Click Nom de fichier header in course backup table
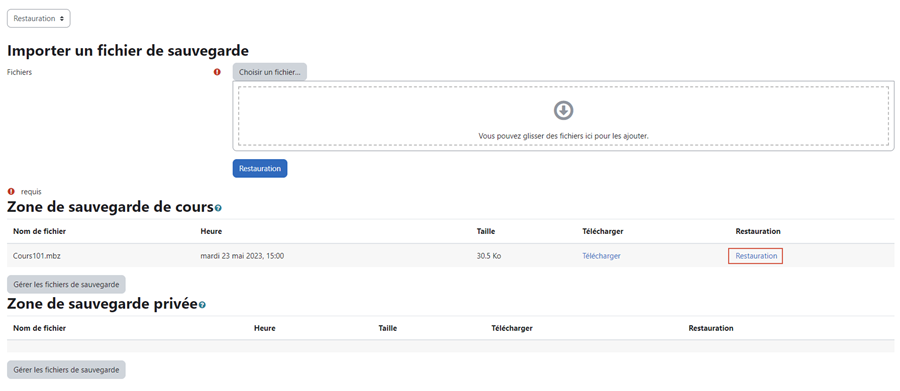The width and height of the screenshot is (900, 391). (40, 231)
